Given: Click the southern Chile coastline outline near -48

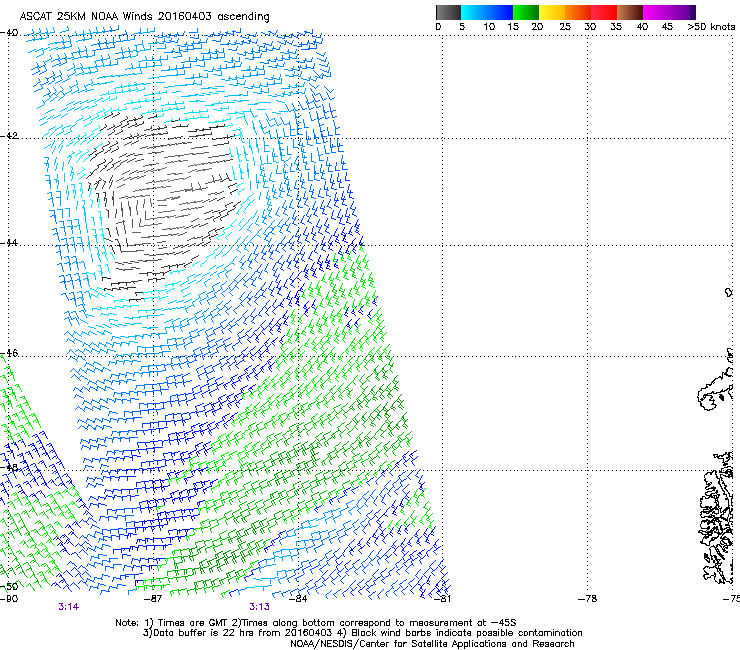Looking at the screenshot, I should [717, 517].
